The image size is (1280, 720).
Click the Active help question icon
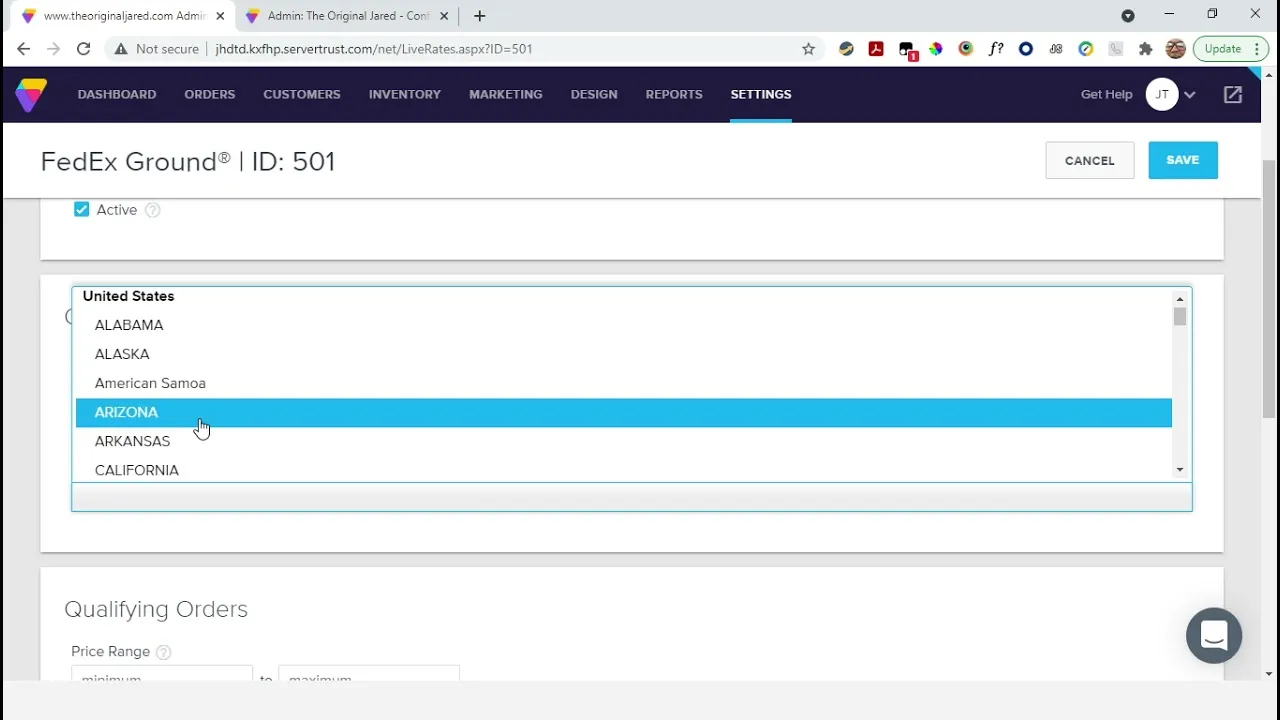(x=152, y=210)
